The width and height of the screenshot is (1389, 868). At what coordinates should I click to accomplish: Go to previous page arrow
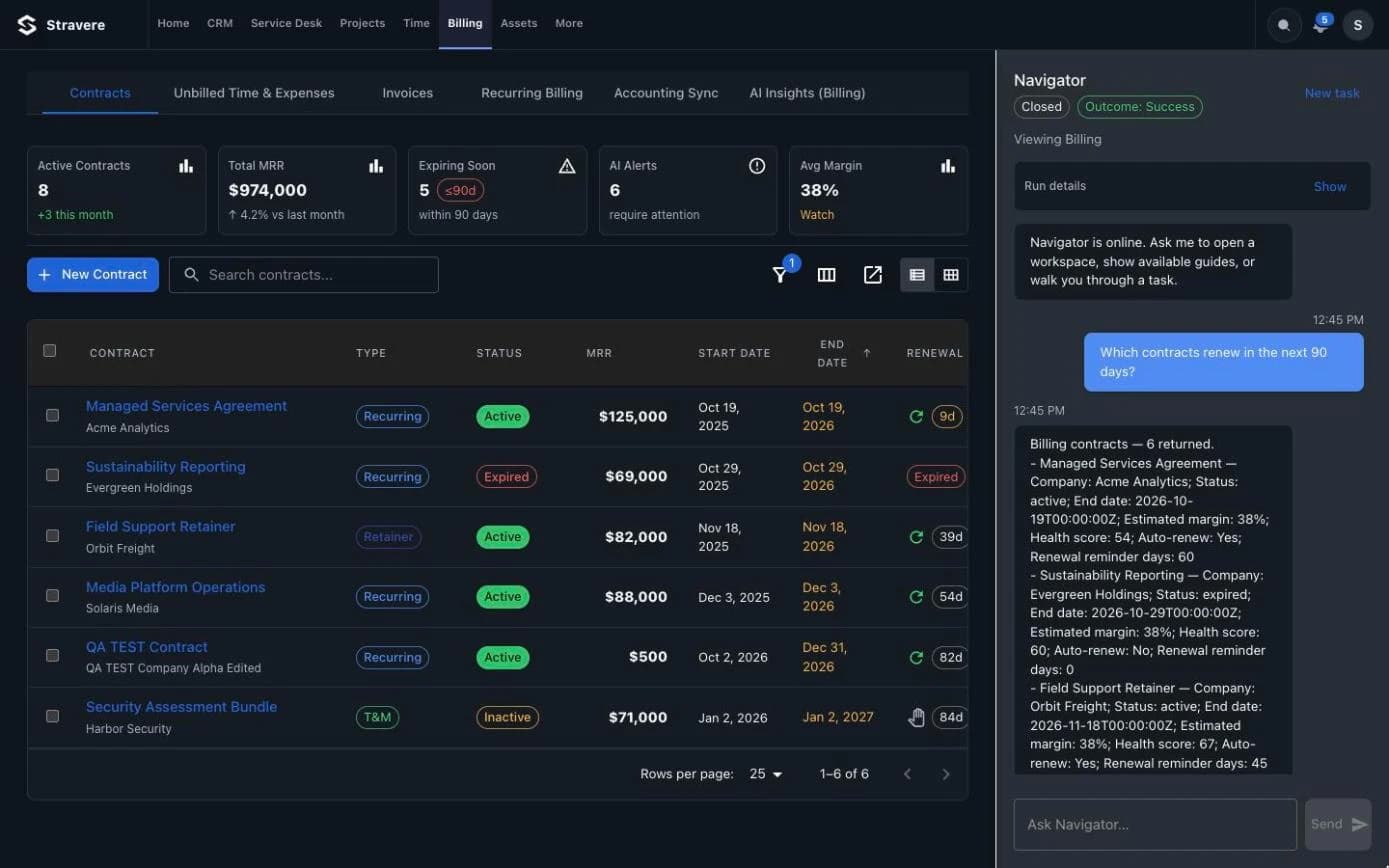pos(908,774)
